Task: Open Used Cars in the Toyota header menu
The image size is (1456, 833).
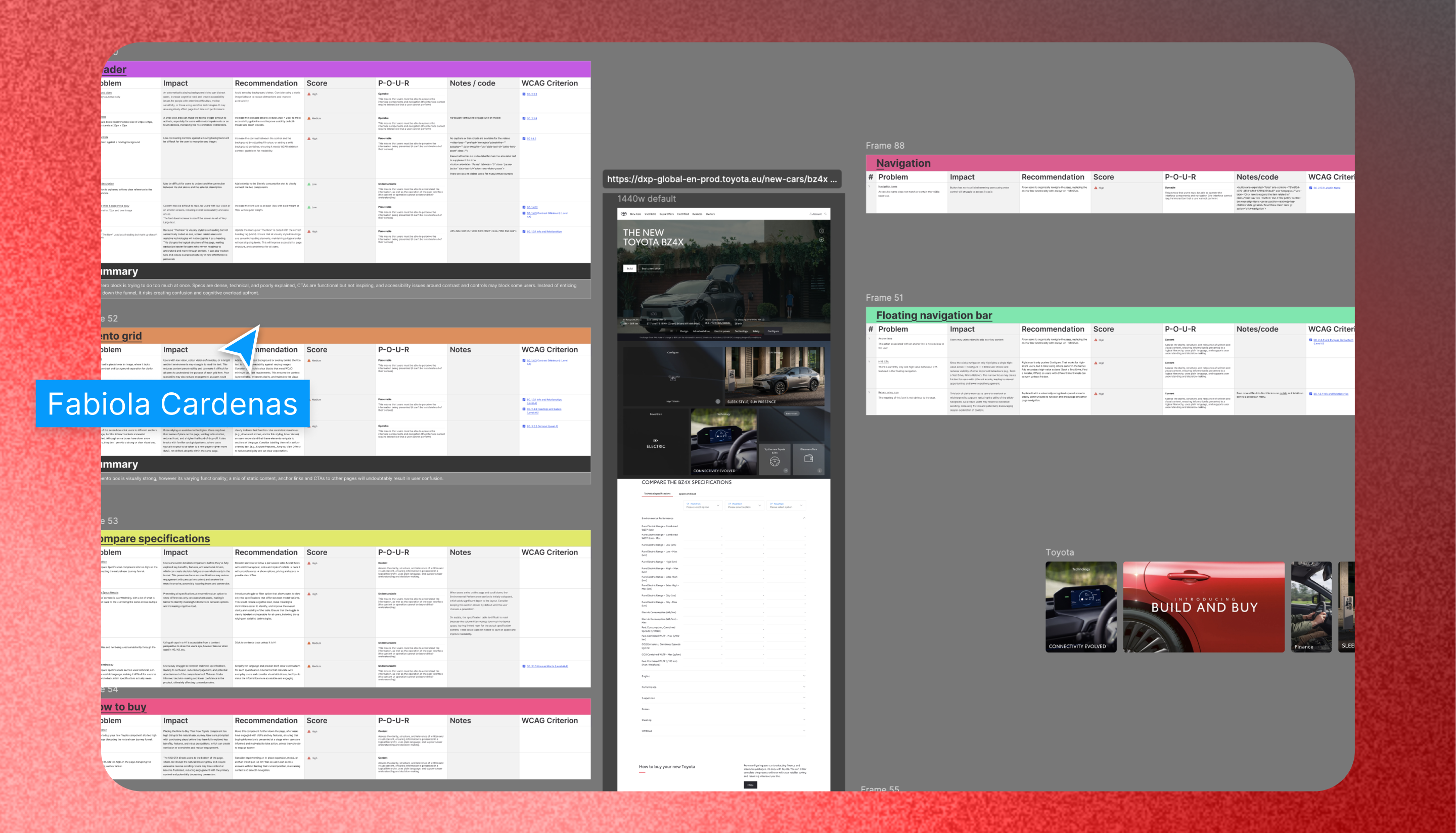Action: 651,214
